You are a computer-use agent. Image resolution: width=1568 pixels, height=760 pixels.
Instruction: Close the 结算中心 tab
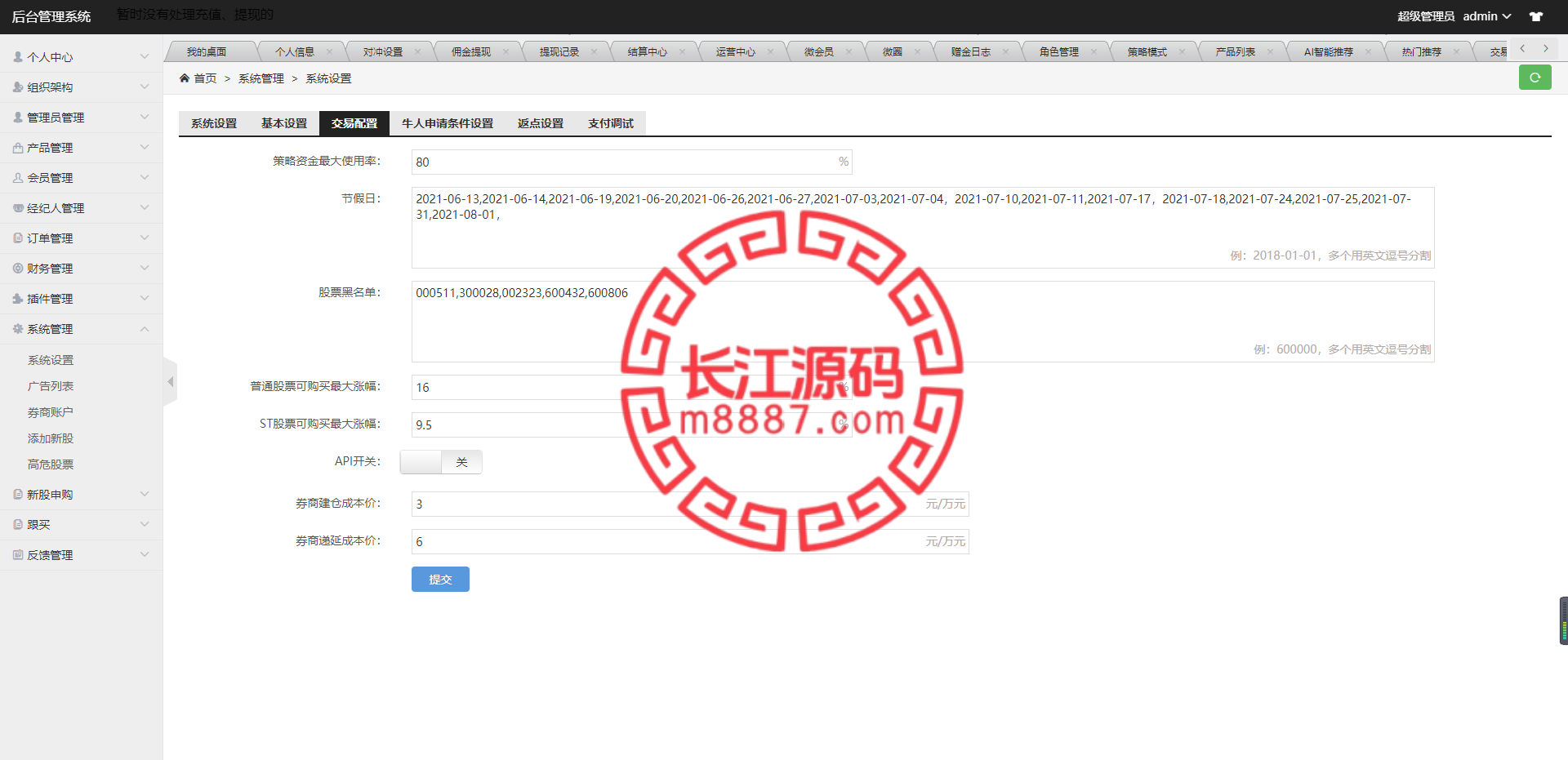point(682,51)
